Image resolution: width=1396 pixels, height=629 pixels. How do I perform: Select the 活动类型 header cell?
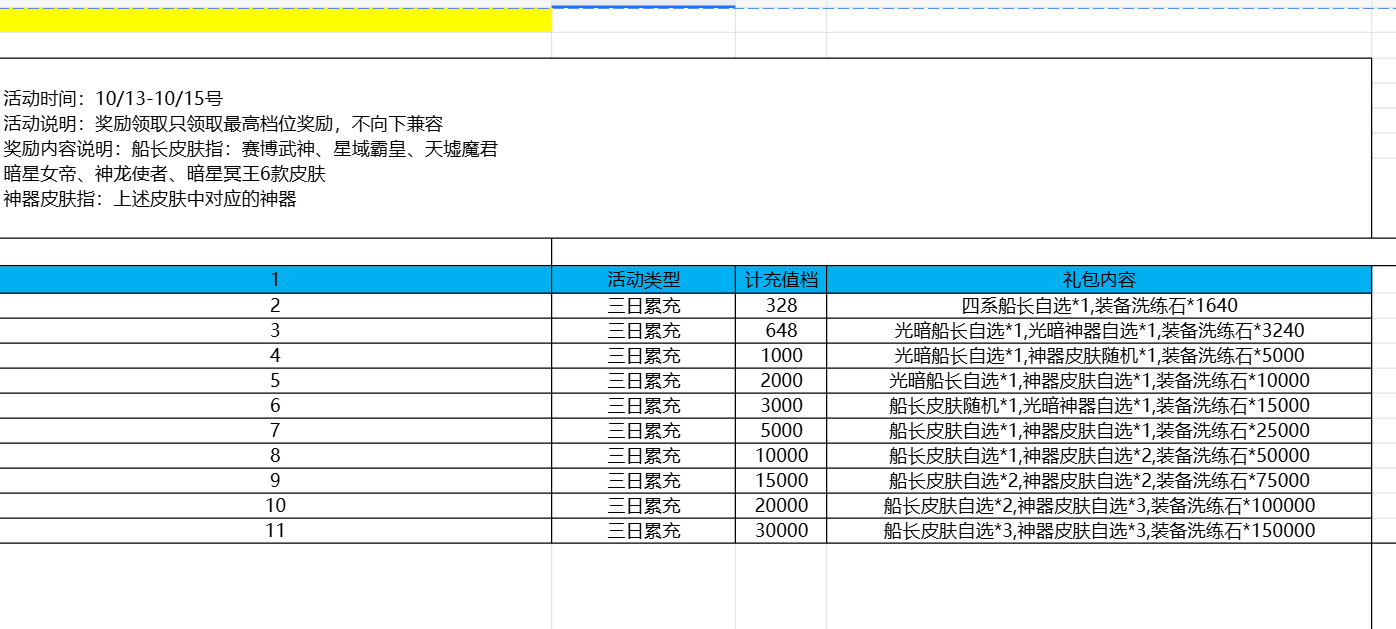click(643, 280)
